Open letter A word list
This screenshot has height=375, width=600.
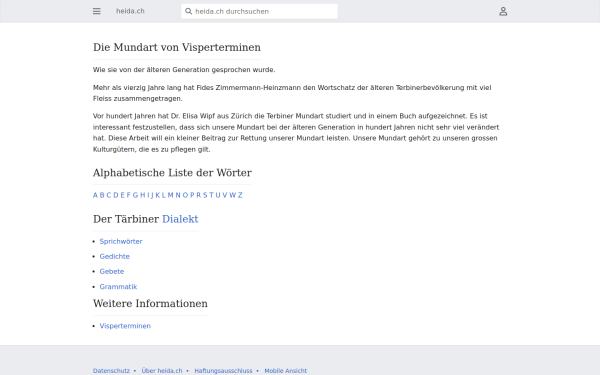click(95, 195)
